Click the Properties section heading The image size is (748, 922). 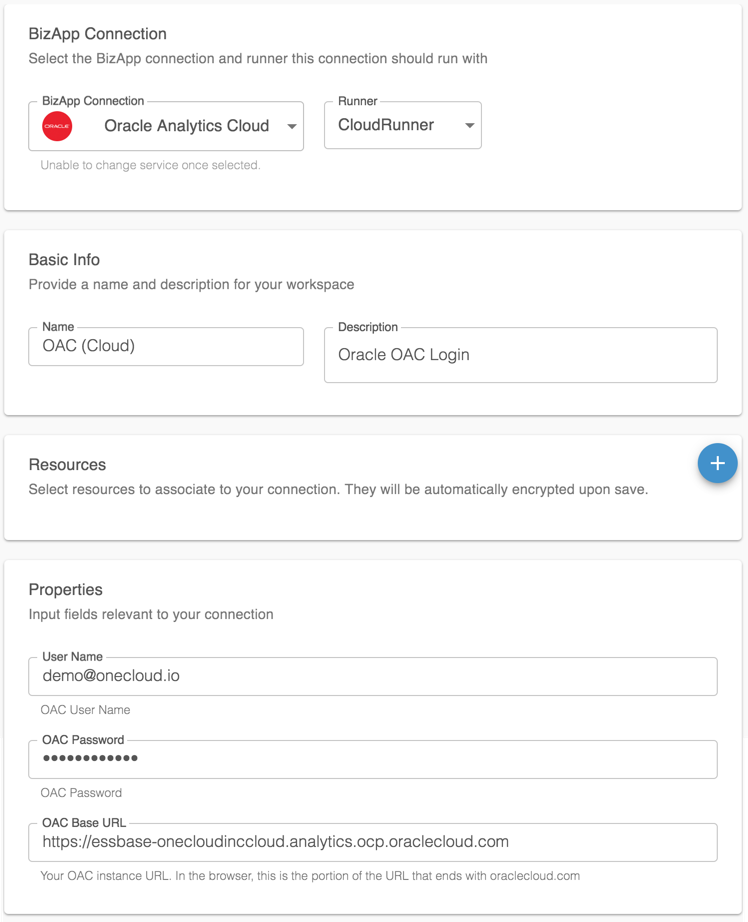pyautogui.click(x=66, y=590)
